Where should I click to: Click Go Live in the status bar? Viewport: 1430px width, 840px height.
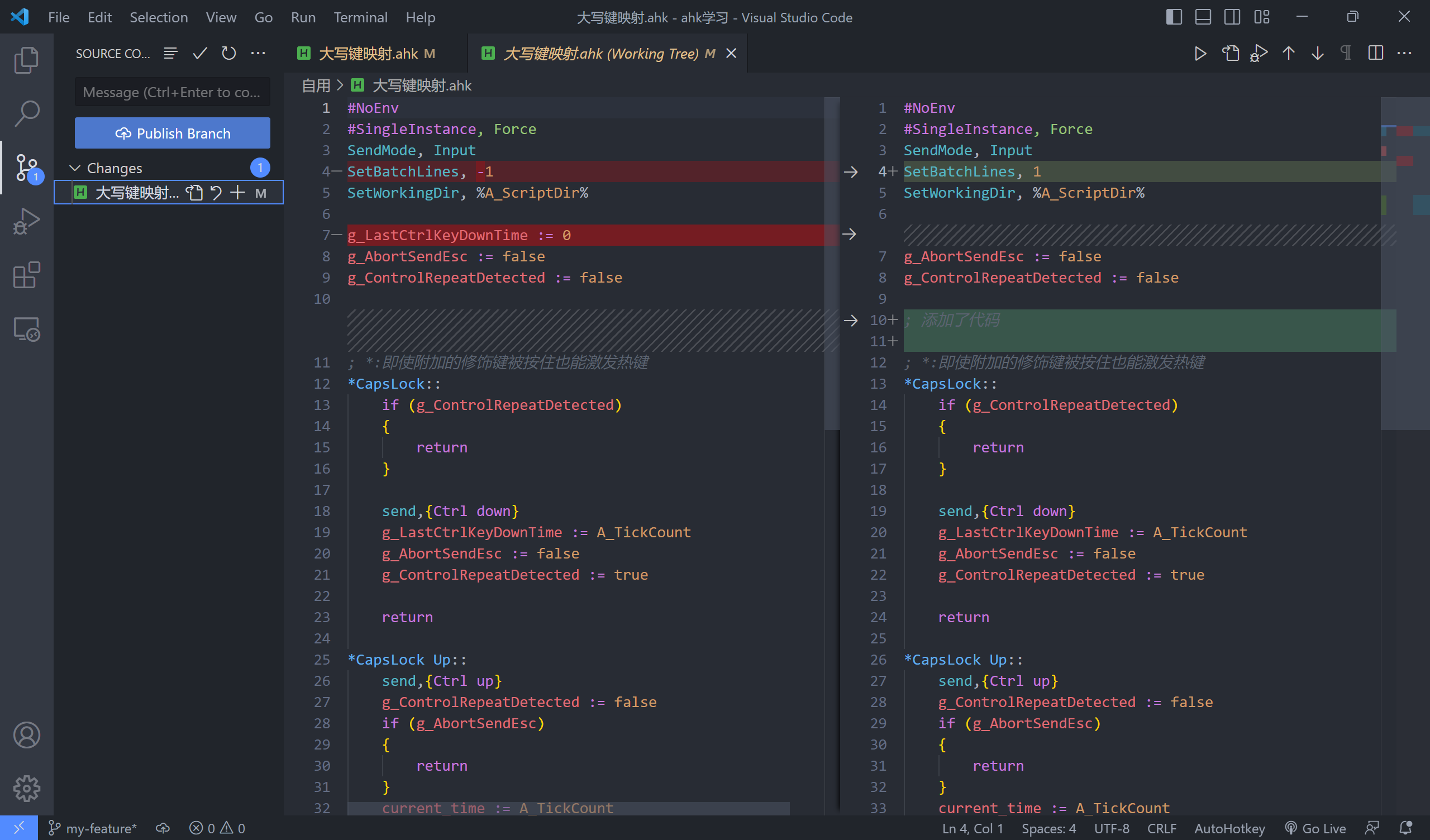[x=1316, y=828]
